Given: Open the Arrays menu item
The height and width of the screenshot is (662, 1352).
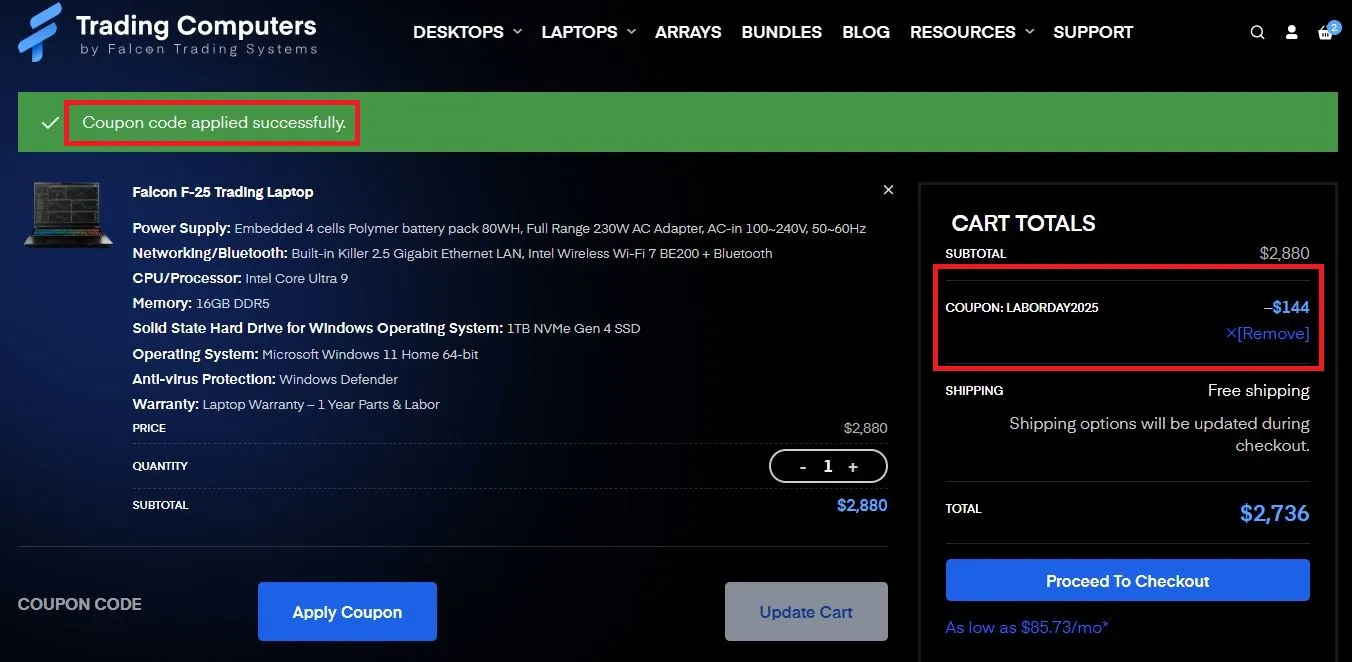Looking at the screenshot, I should [x=688, y=32].
